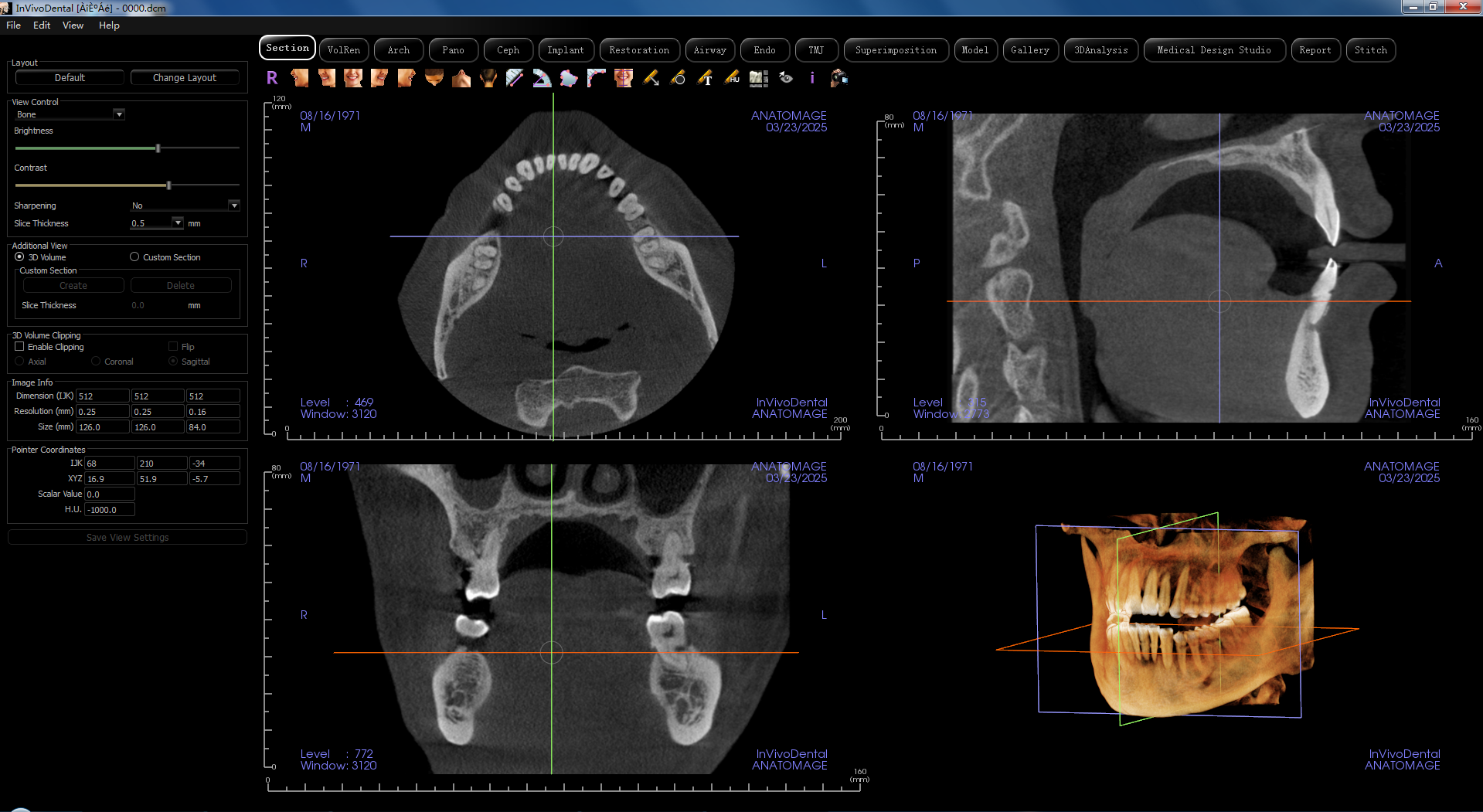Select the distance measurement ruler tool

tap(515, 78)
